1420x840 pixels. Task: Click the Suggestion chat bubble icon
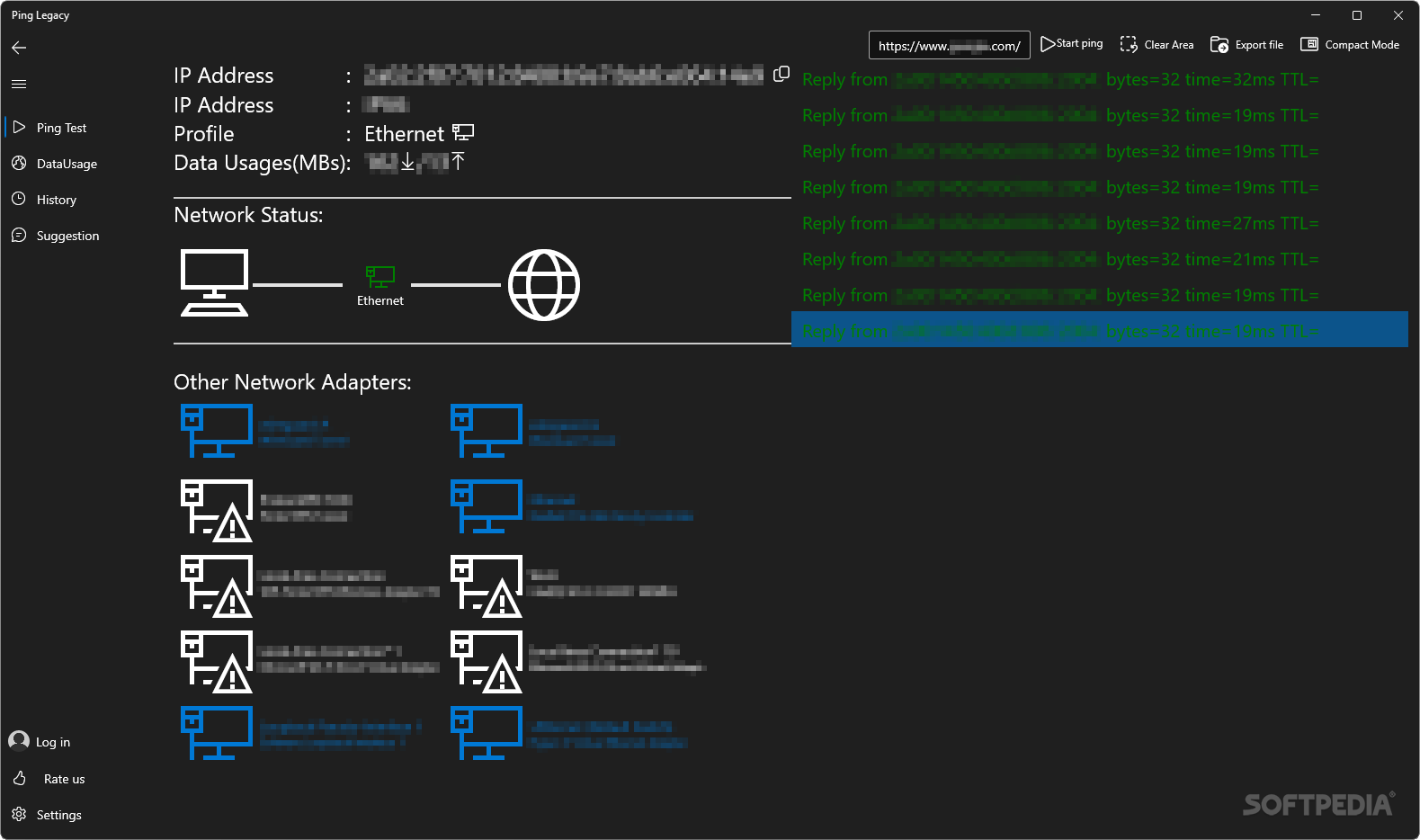[19, 235]
